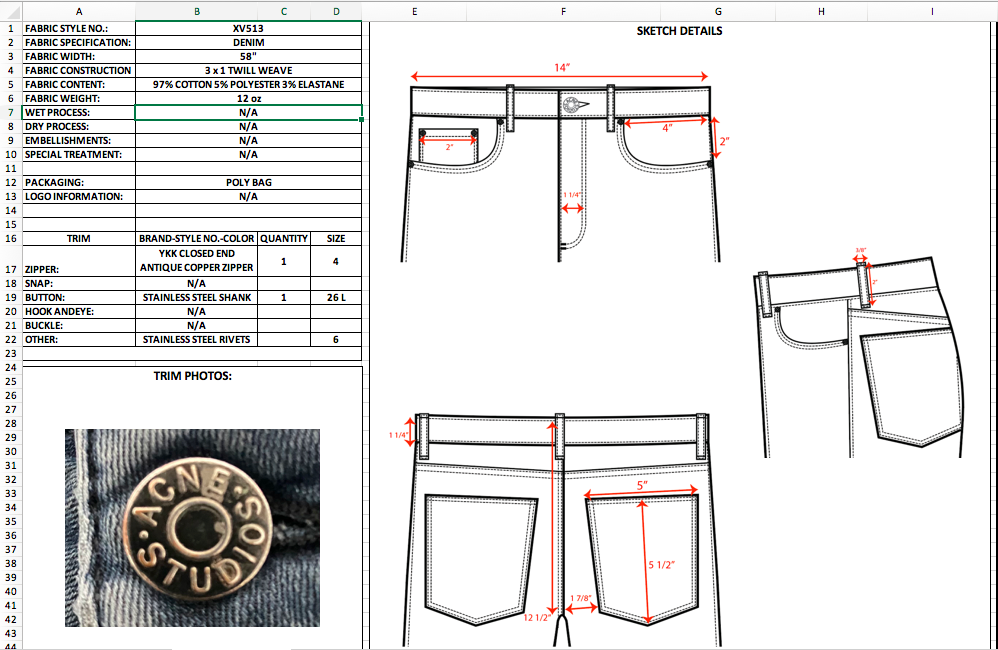Select column C header
This screenshot has height=650, width=998.
[x=284, y=11]
